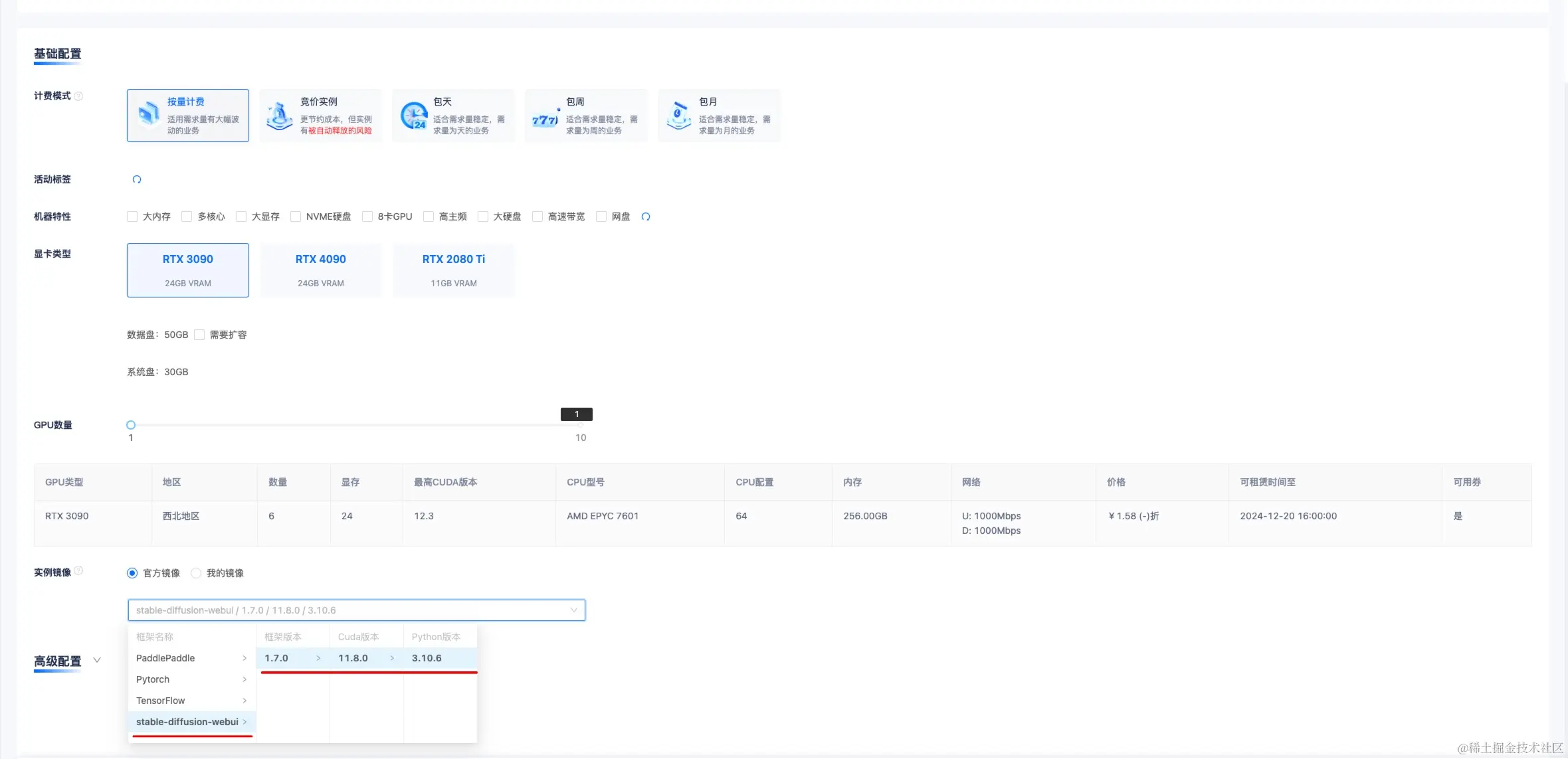The image size is (1568, 759).
Task: Click the help icon beside 计费模式
Action: (78, 96)
